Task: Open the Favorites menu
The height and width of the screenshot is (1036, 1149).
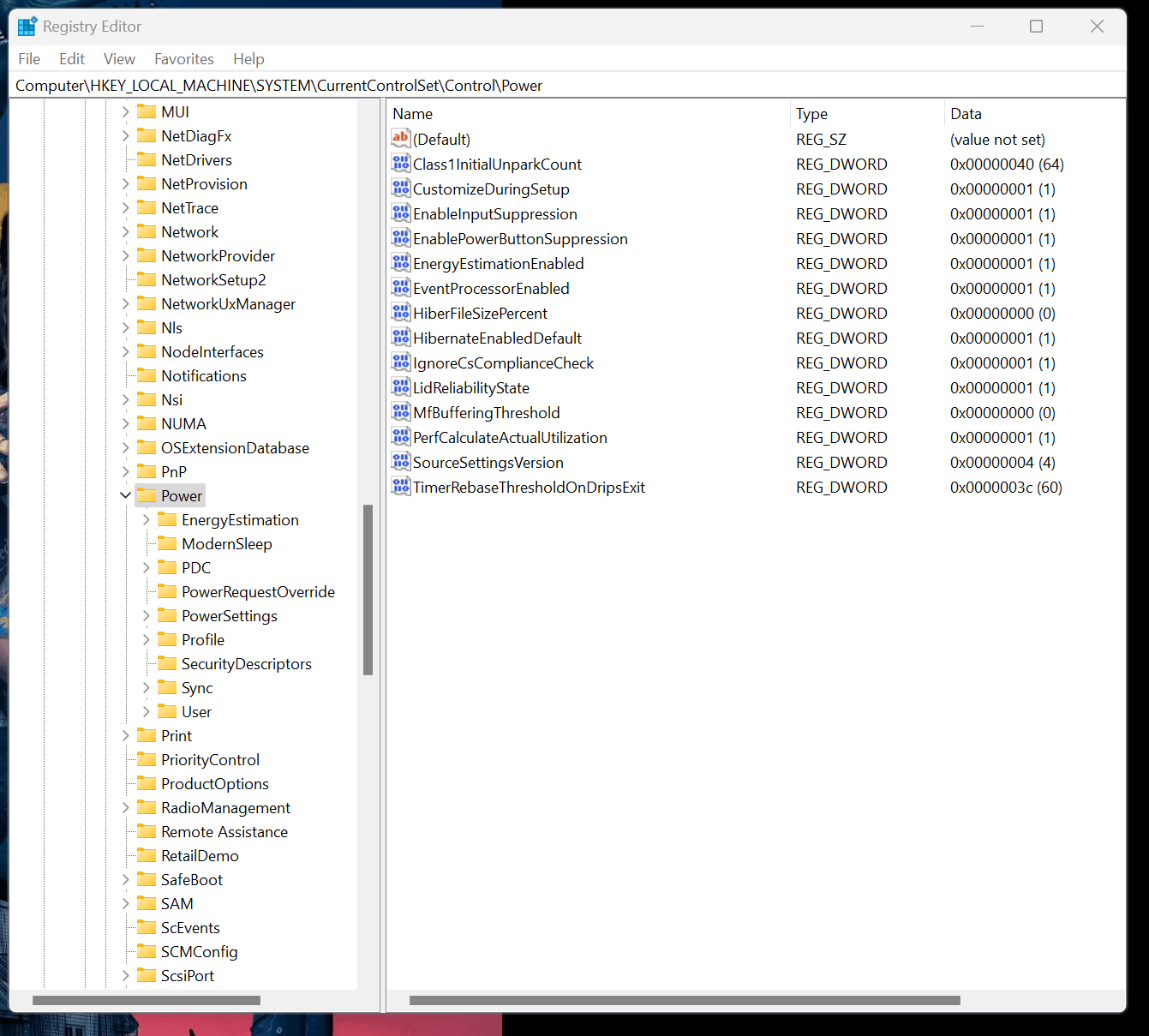Action: (184, 59)
